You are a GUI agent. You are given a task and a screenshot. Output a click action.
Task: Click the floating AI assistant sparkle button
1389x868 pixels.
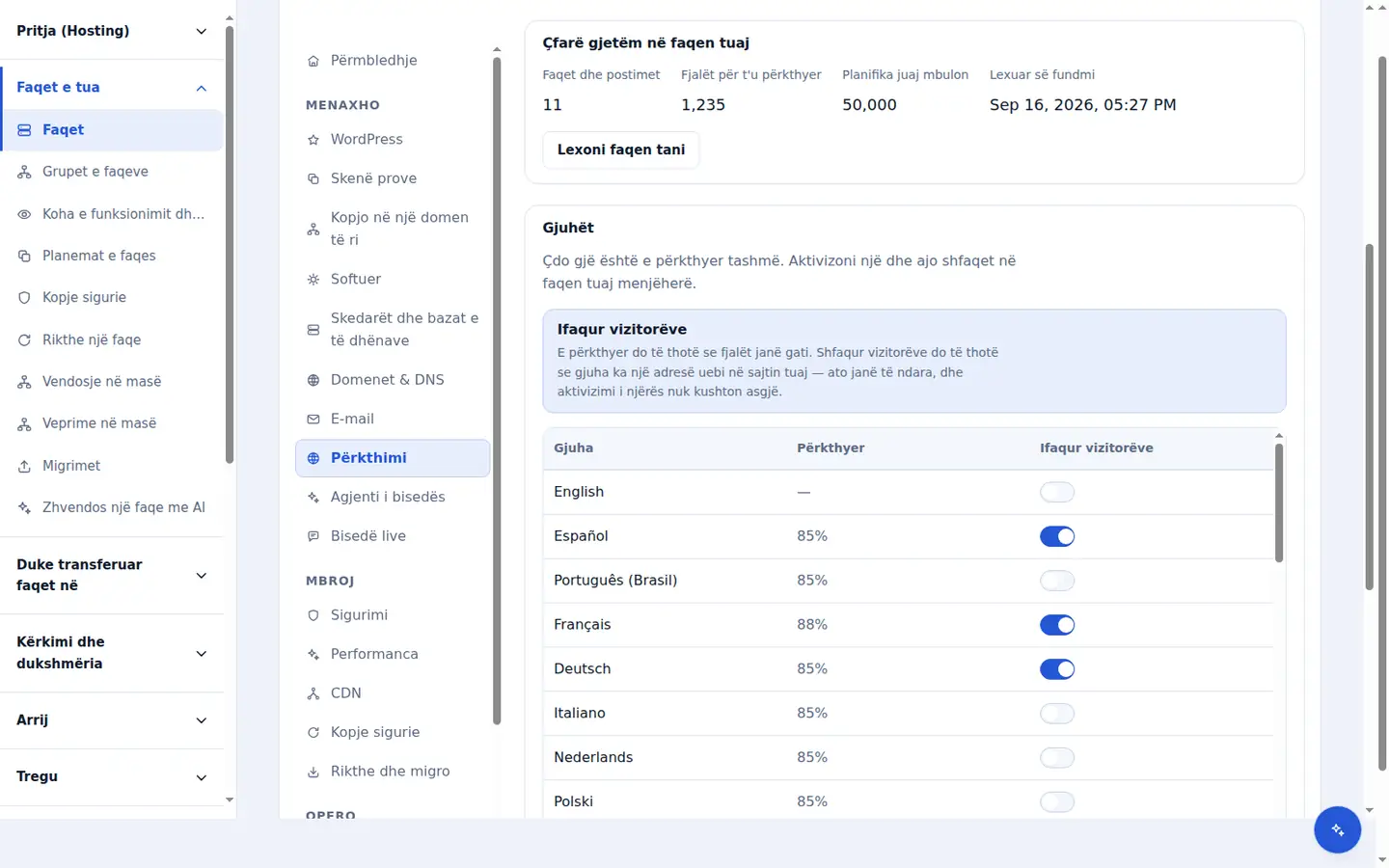[x=1337, y=829]
